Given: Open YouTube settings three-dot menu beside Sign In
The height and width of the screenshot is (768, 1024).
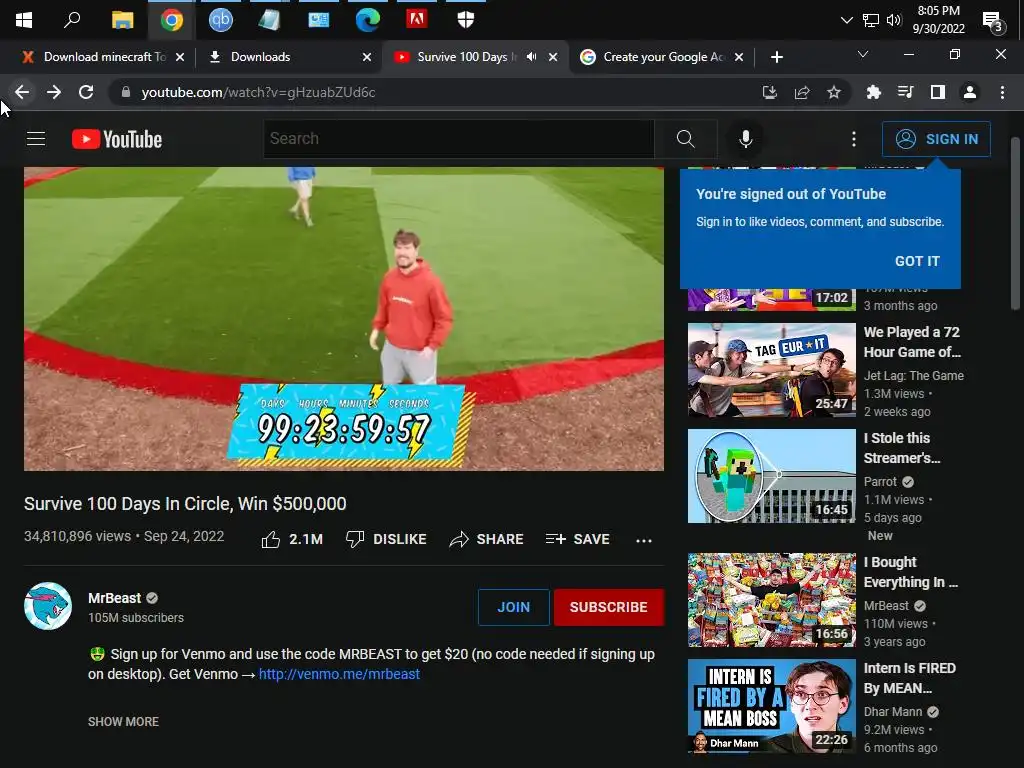Looking at the screenshot, I should point(854,139).
